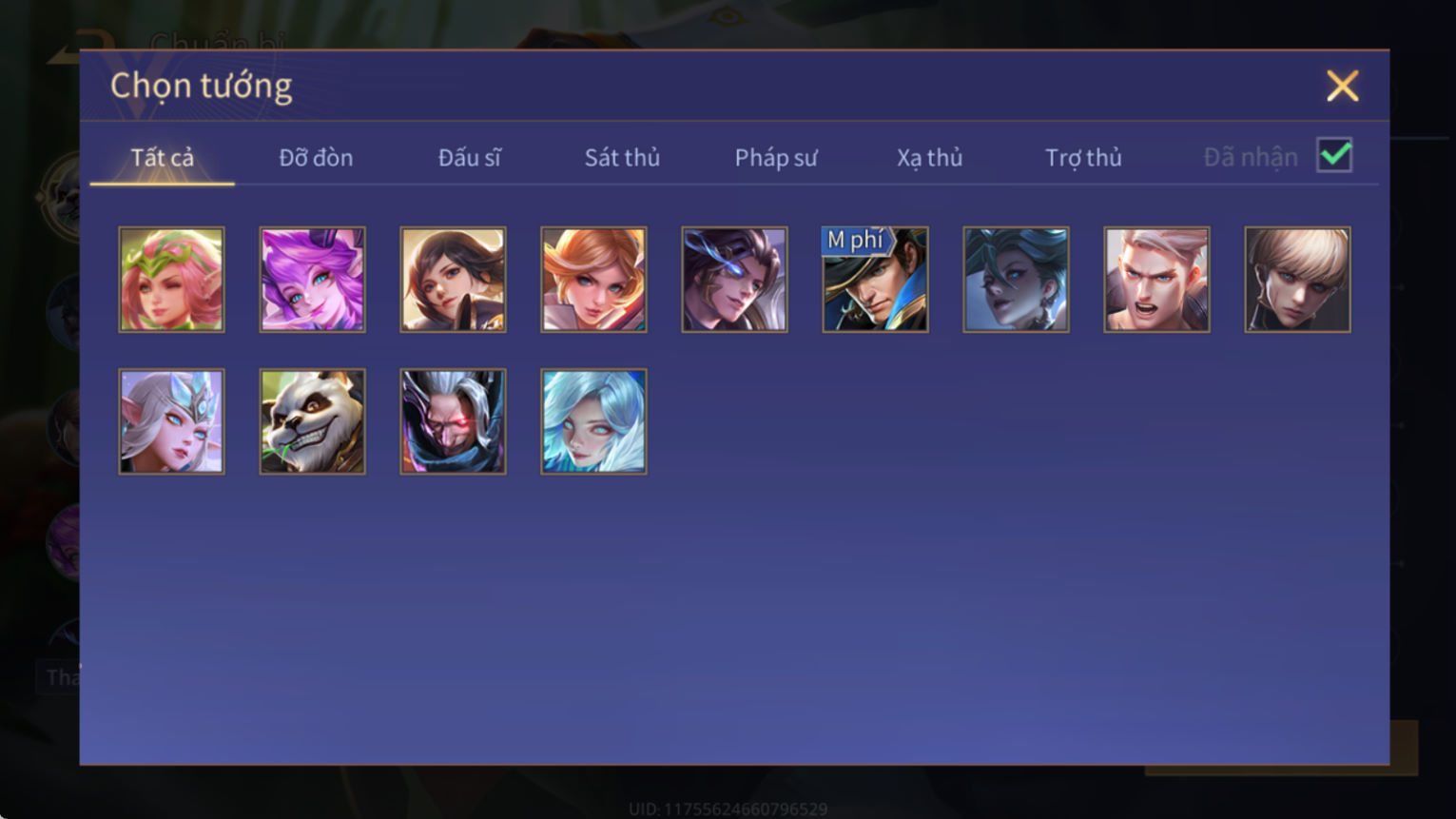
Task: Choose the red-eyed masked hero portrait
Action: tap(453, 421)
